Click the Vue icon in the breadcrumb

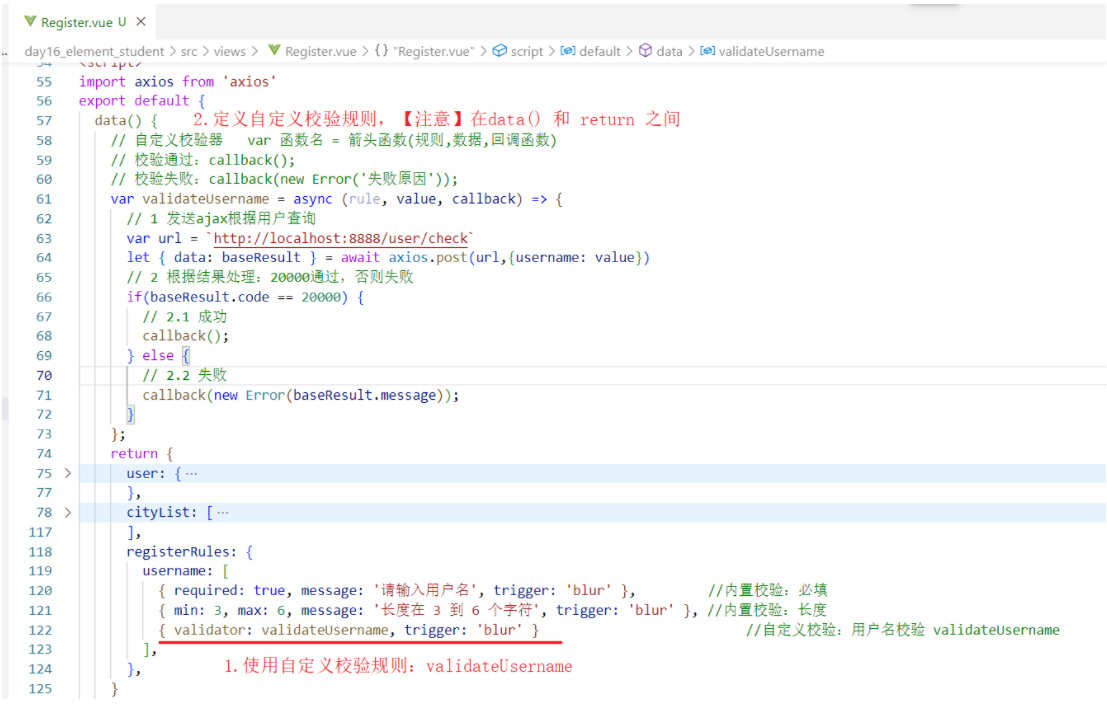(x=274, y=51)
